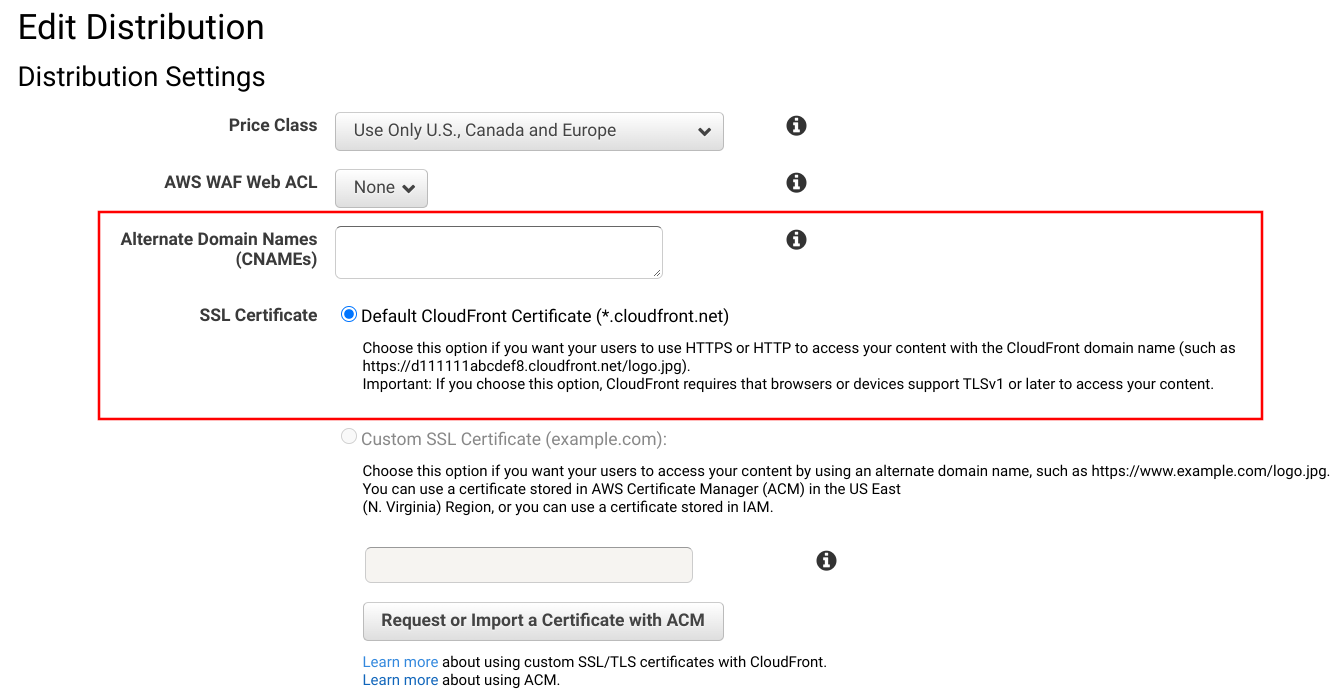Open Learn more about using ACM link

point(400,680)
